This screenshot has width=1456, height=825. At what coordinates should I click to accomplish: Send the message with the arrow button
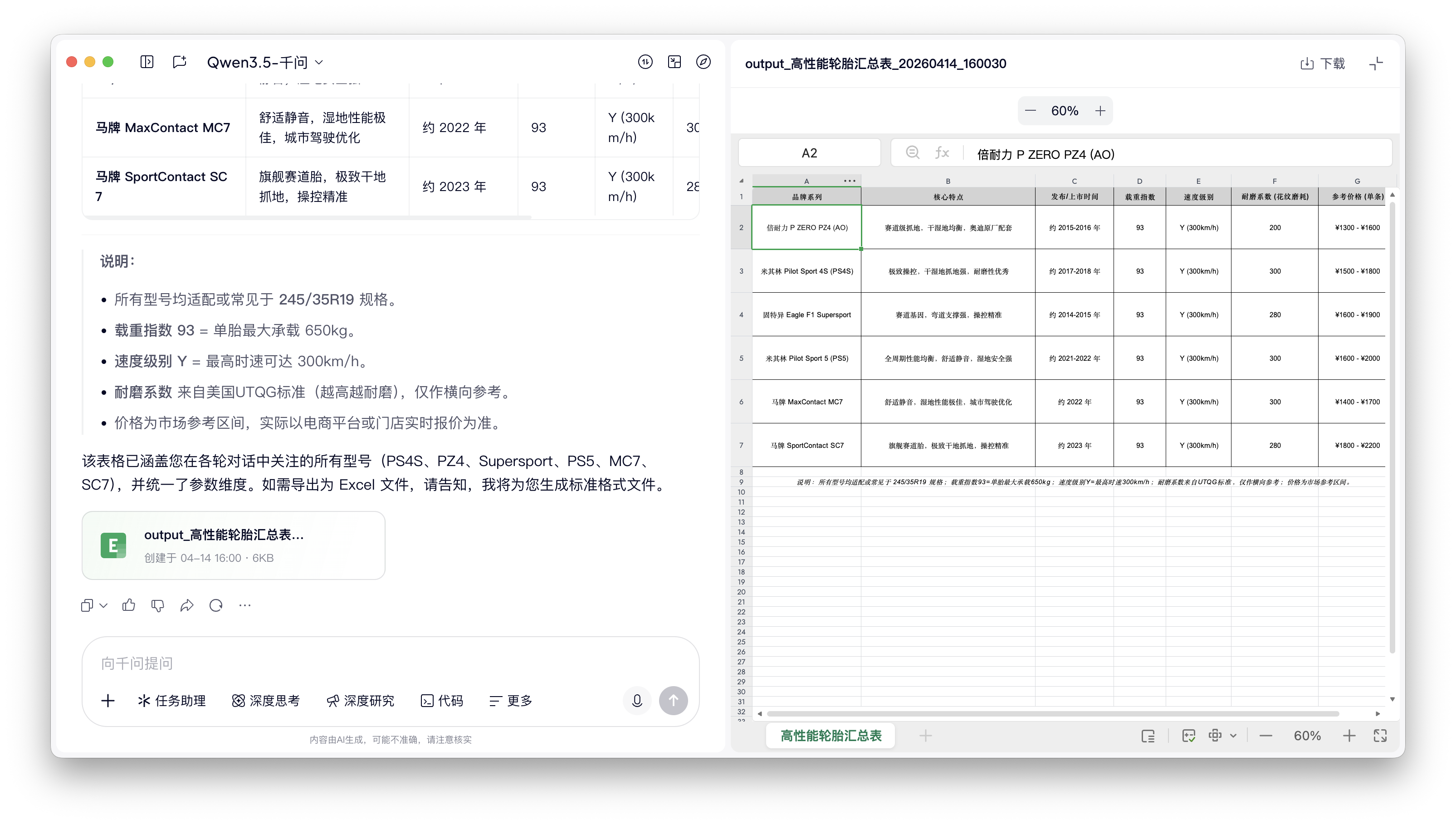coord(674,701)
